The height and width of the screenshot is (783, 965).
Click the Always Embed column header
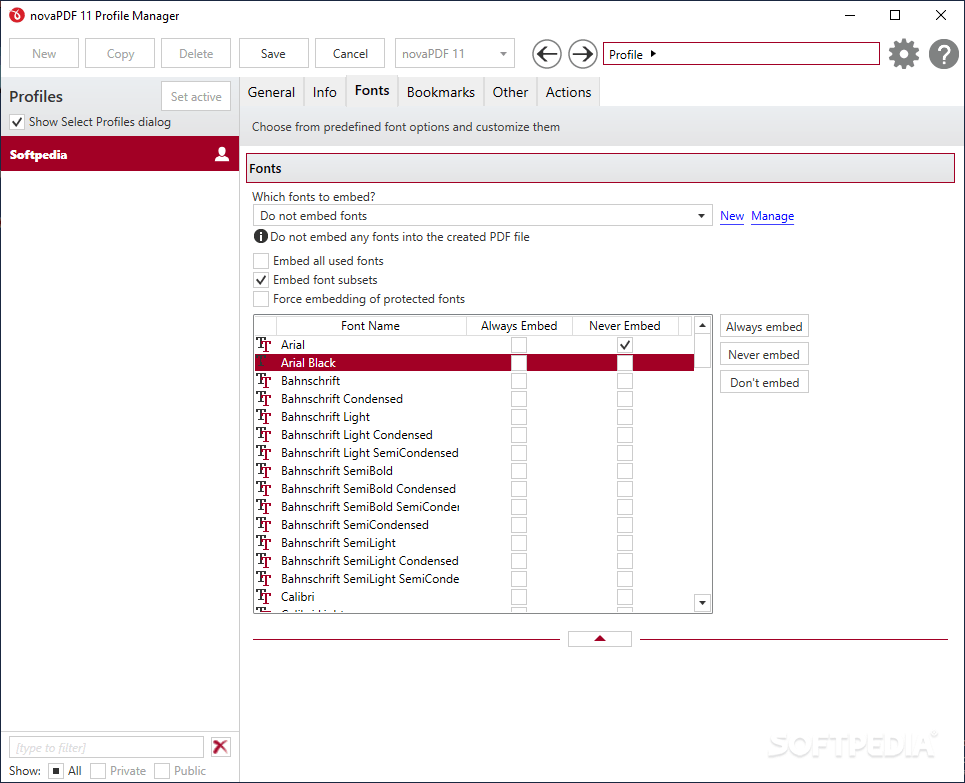pos(519,326)
